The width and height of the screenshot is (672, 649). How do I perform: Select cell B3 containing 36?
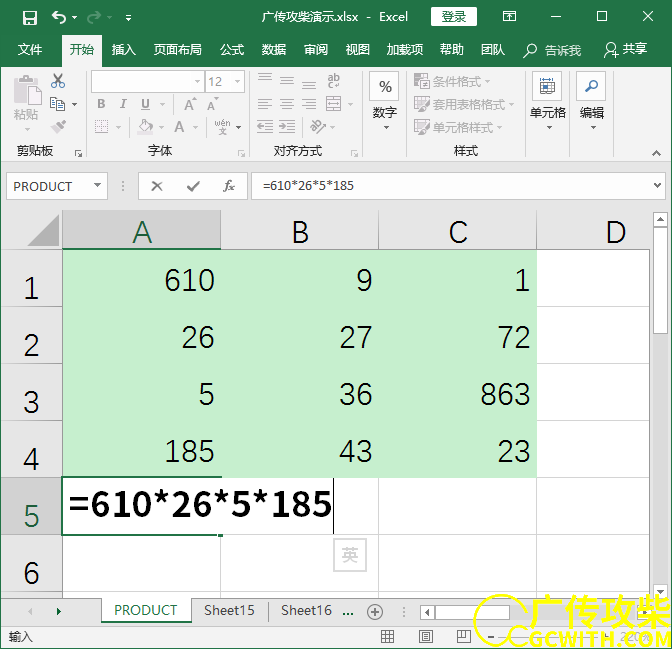click(300, 393)
